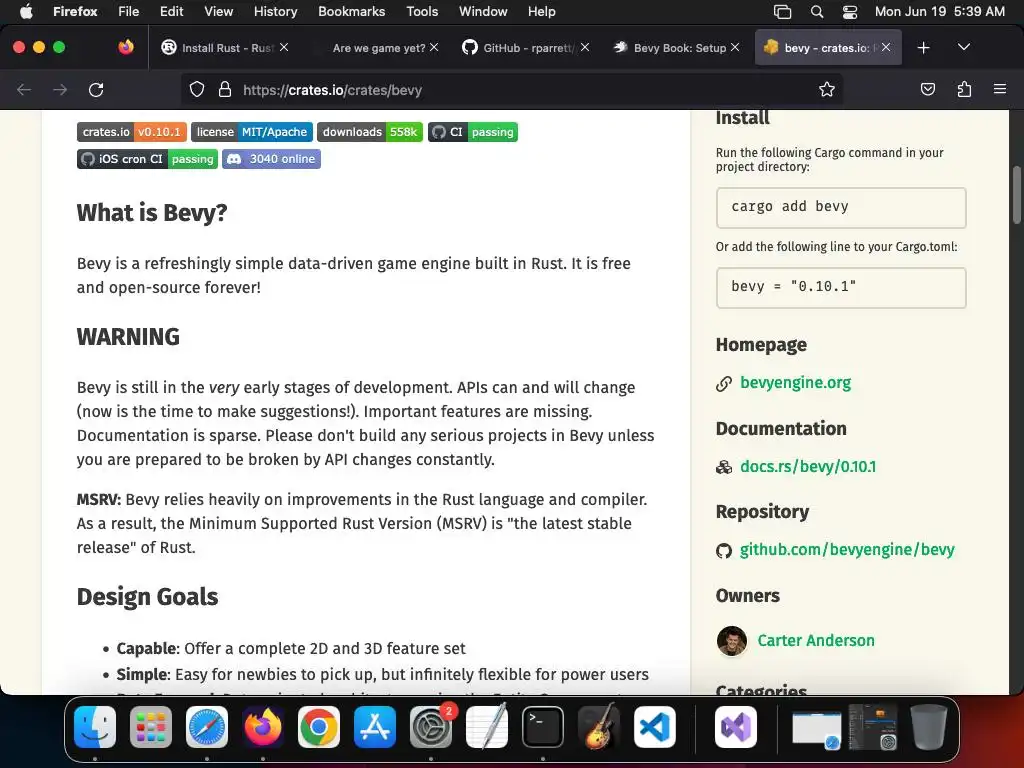The image size is (1024, 768).
Task: Open Control Center in menu bar
Action: click(x=850, y=12)
